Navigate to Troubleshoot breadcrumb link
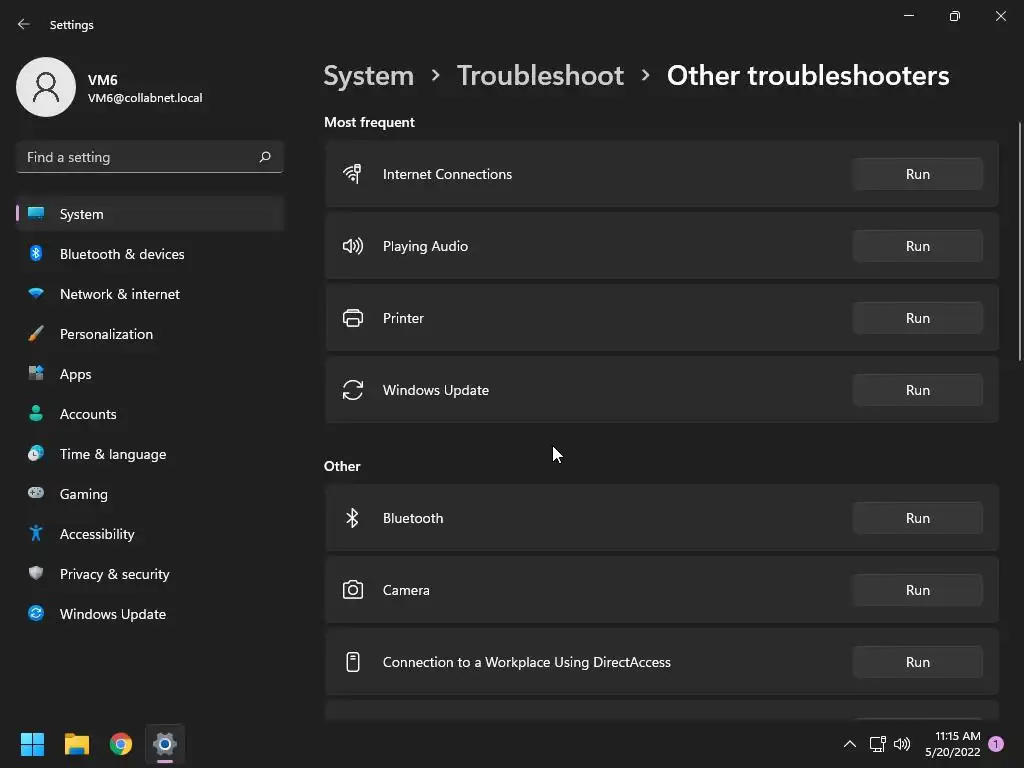1024x768 pixels. [540, 75]
